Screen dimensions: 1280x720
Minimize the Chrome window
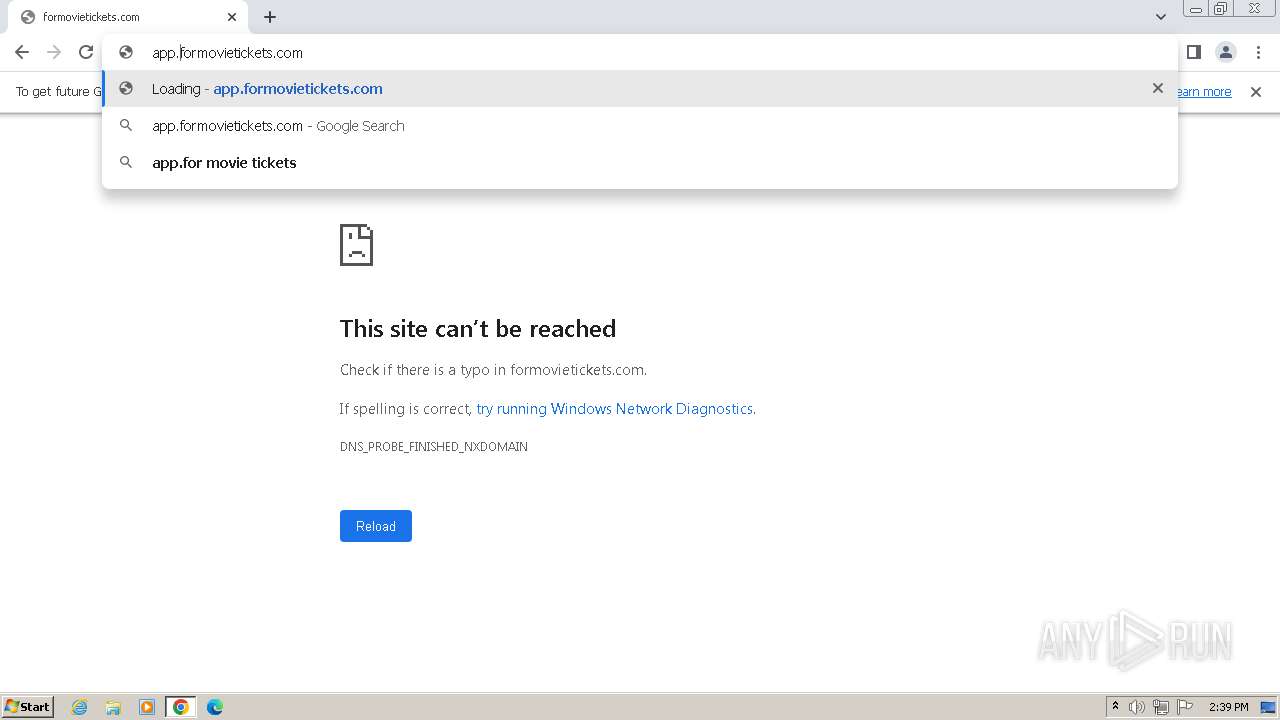point(1196,8)
